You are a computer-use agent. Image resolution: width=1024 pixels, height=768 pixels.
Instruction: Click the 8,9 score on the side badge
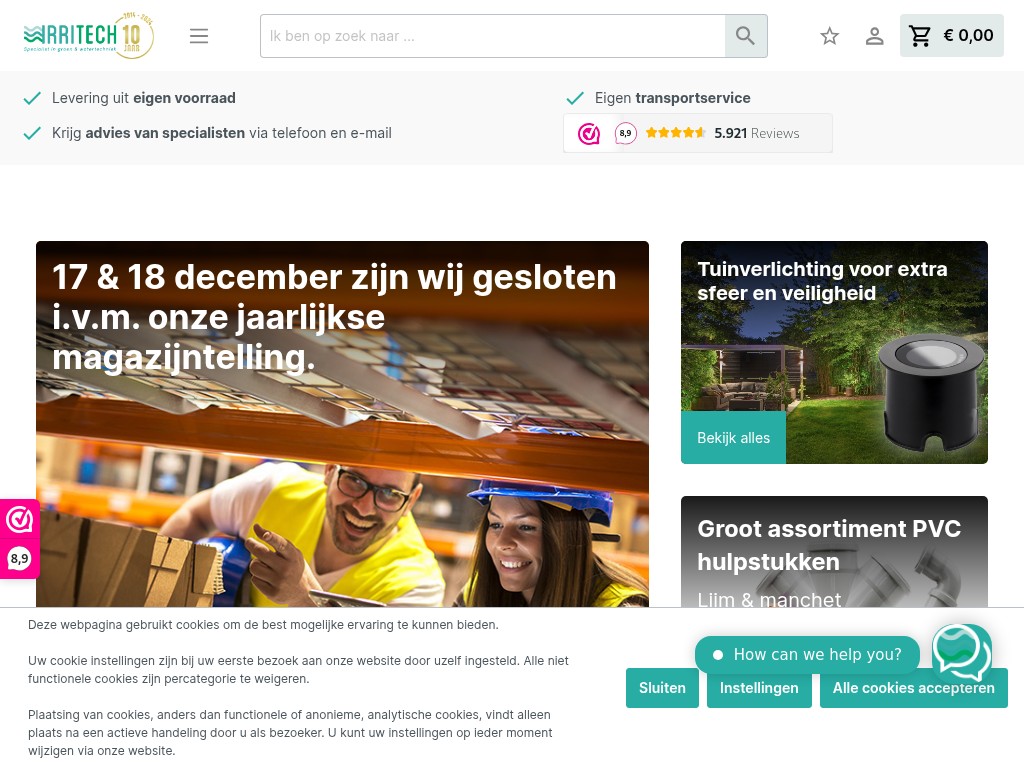click(x=20, y=559)
